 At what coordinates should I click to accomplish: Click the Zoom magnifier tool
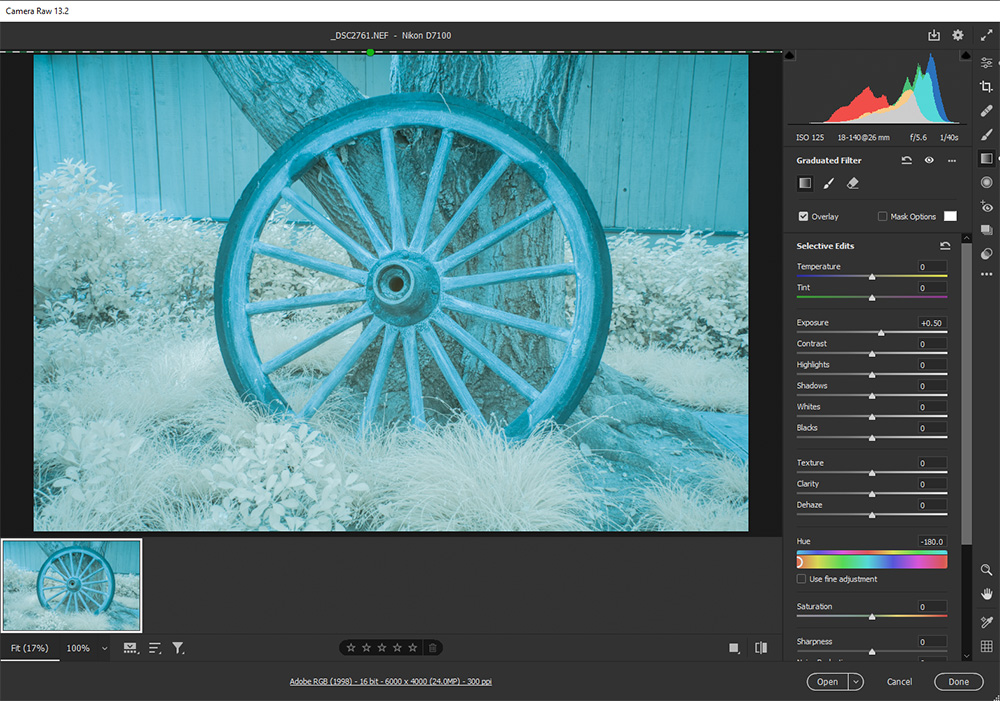(987, 569)
